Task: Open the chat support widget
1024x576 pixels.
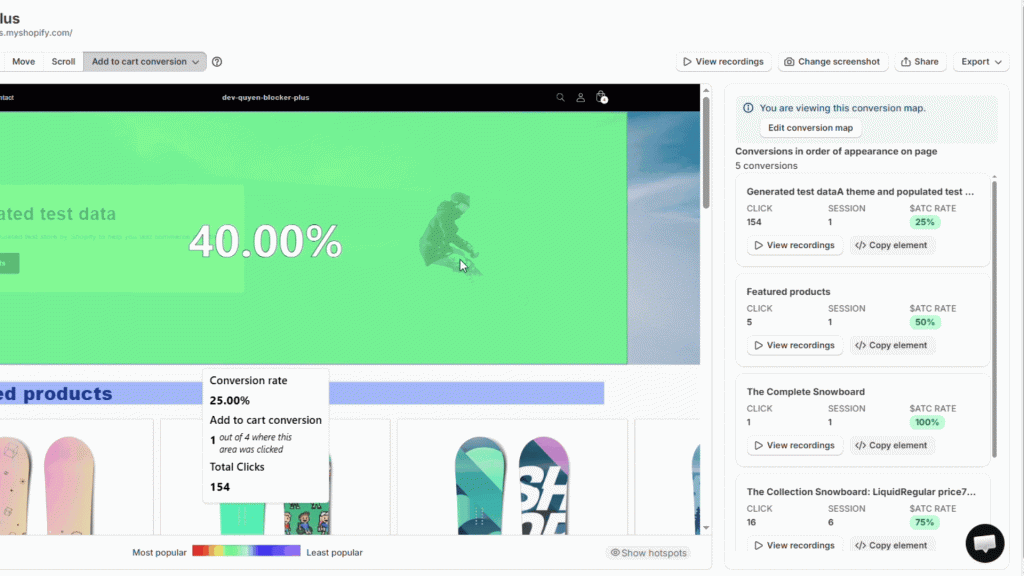Action: coord(984,543)
